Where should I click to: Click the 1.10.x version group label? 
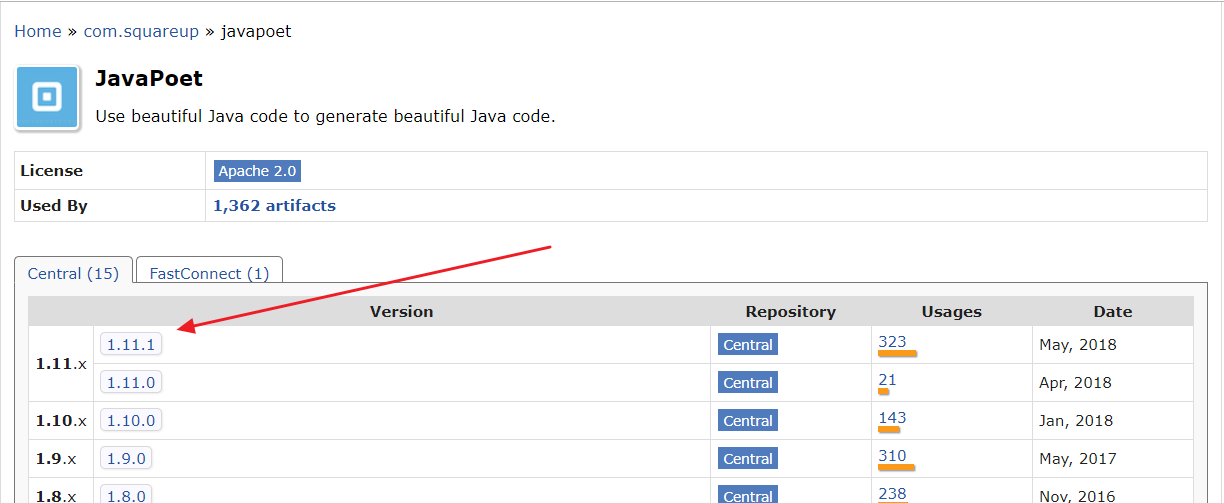[x=61, y=420]
